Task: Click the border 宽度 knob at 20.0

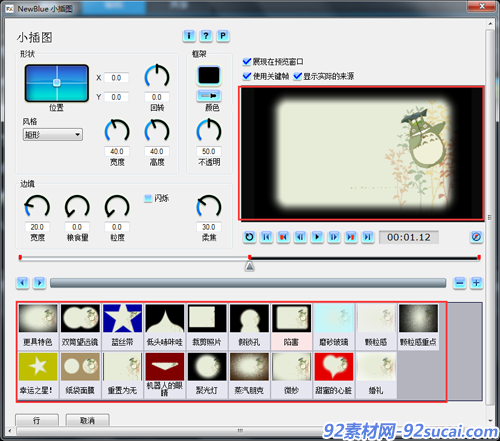Action: coord(37,207)
